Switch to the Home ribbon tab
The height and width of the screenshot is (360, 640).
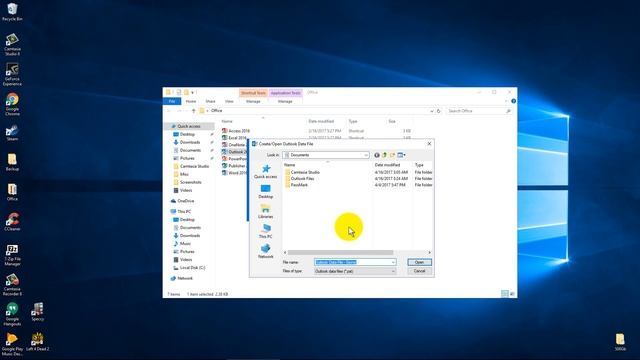191,101
